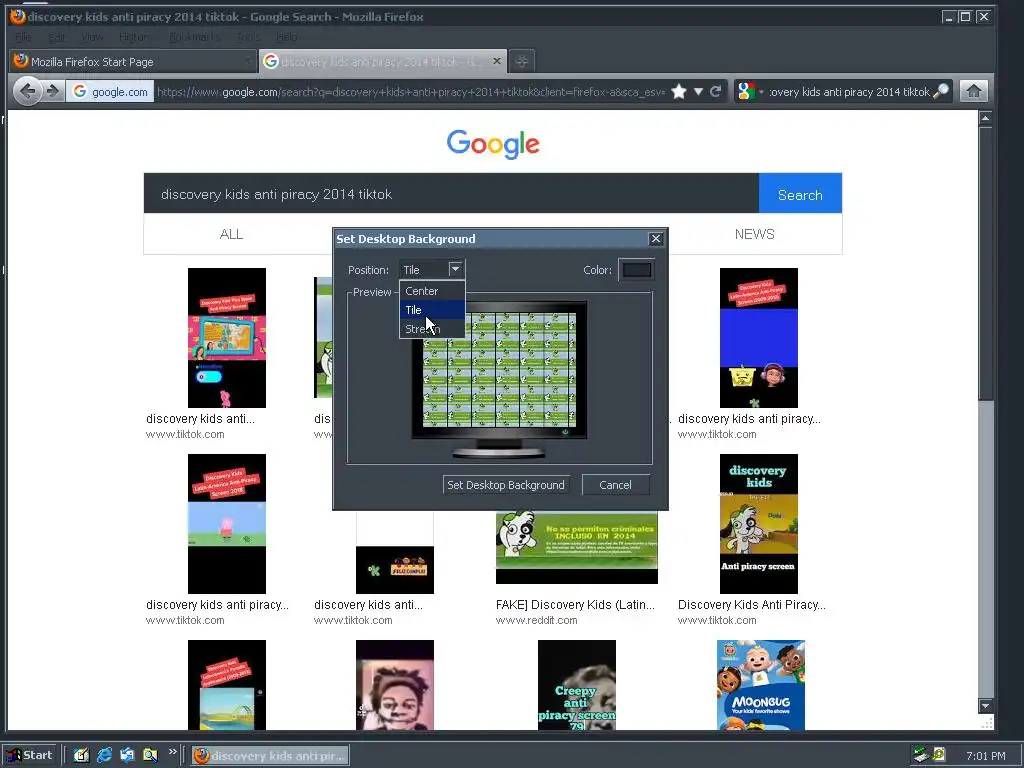Reload the page with the refresh icon
Screen dimensions: 1024x768
pyautogui.click(x=716, y=91)
